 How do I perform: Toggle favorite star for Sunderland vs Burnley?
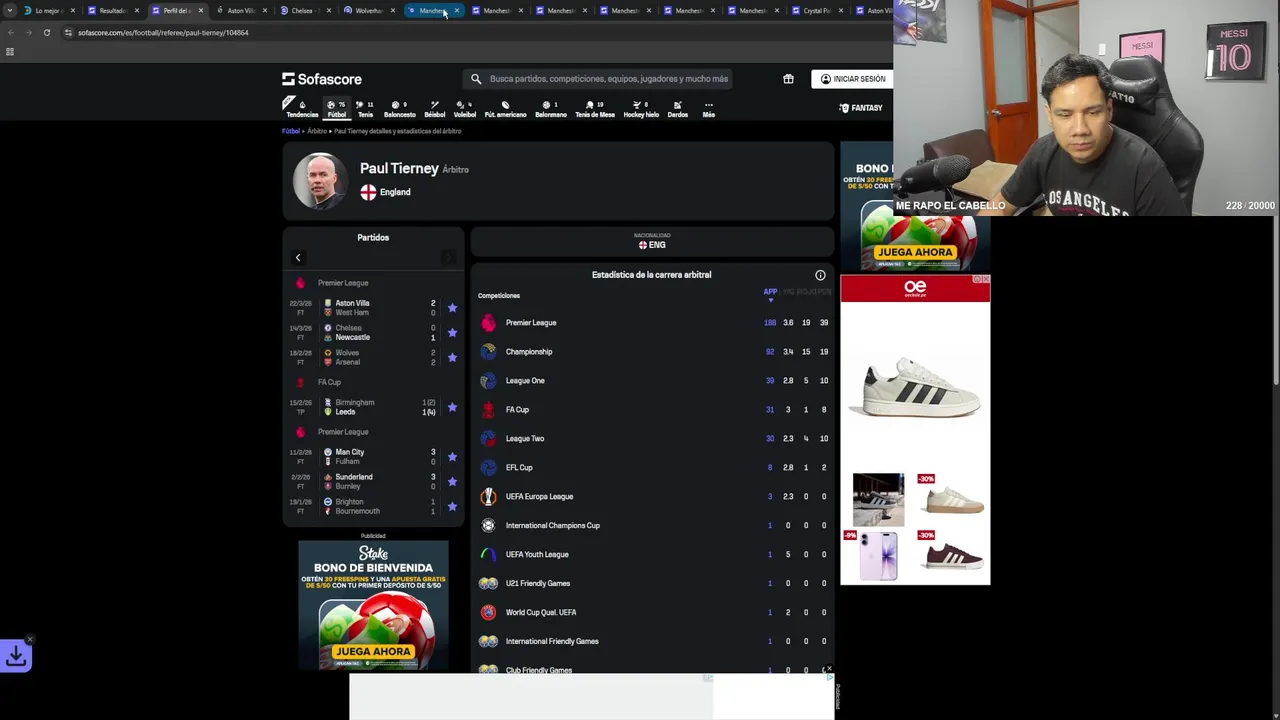click(x=452, y=481)
